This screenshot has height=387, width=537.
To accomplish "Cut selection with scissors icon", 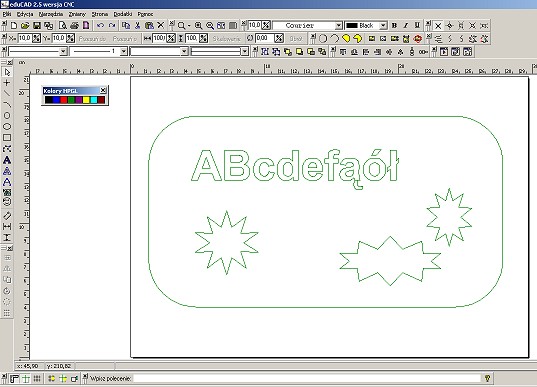I will coord(137,25).
